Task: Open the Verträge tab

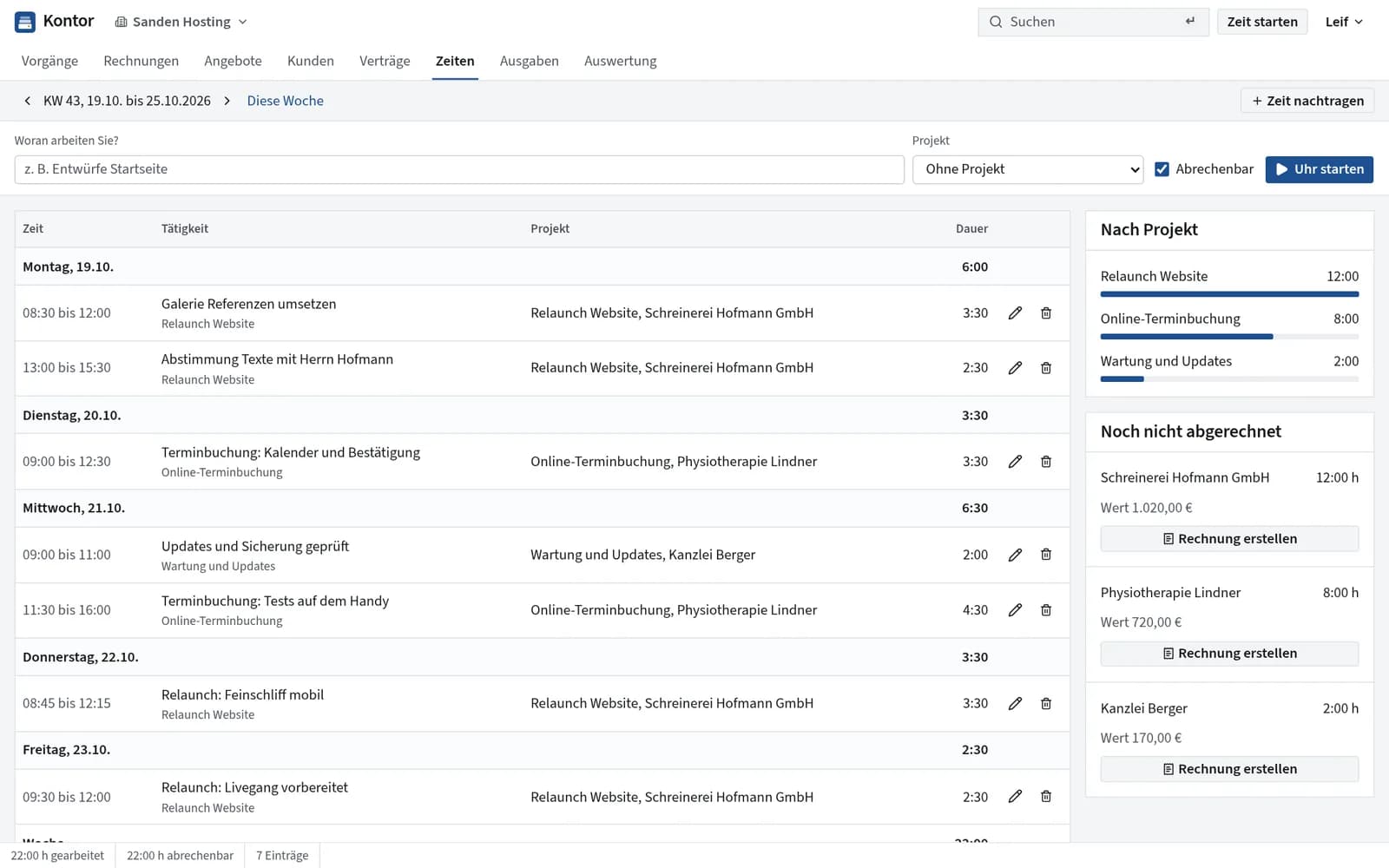Action: click(x=385, y=61)
